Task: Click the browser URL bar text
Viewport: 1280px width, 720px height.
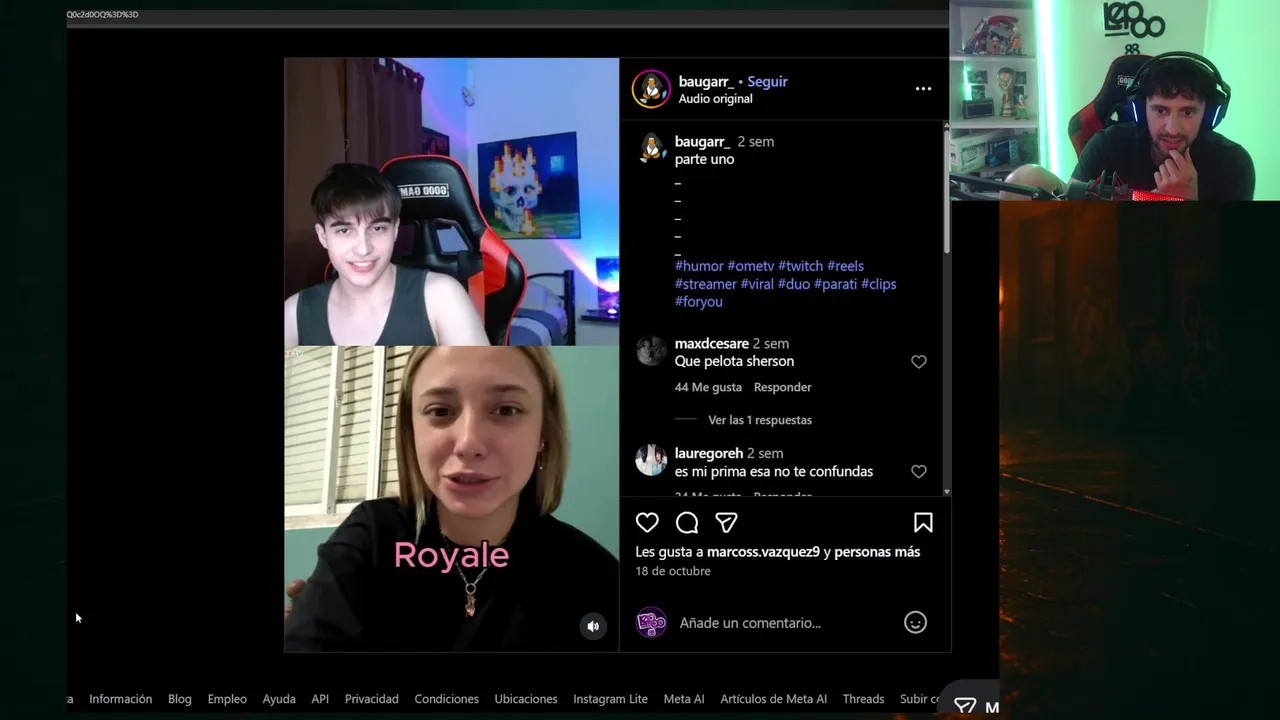Action: pyautogui.click(x=102, y=14)
